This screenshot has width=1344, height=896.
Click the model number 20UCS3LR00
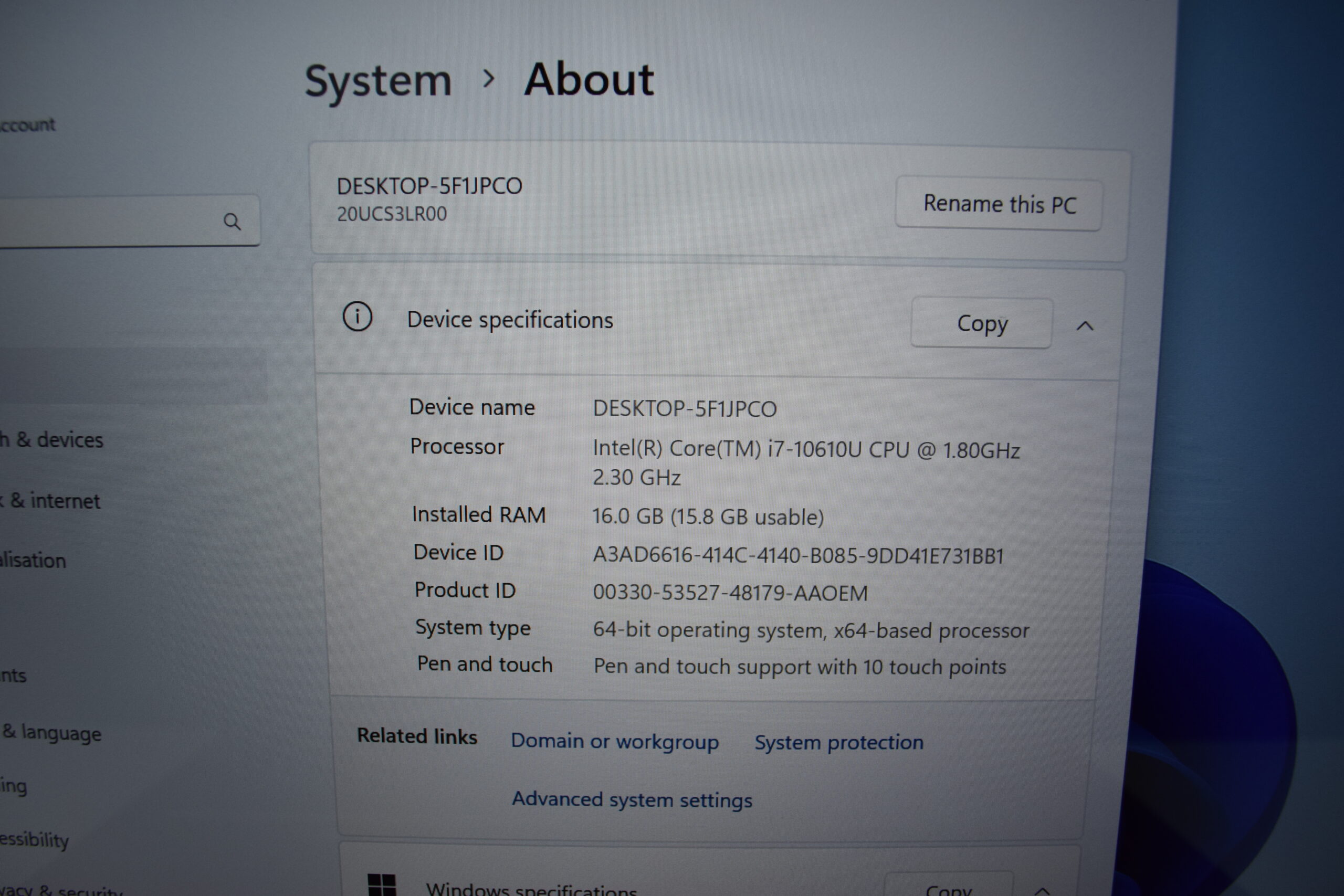click(x=392, y=214)
